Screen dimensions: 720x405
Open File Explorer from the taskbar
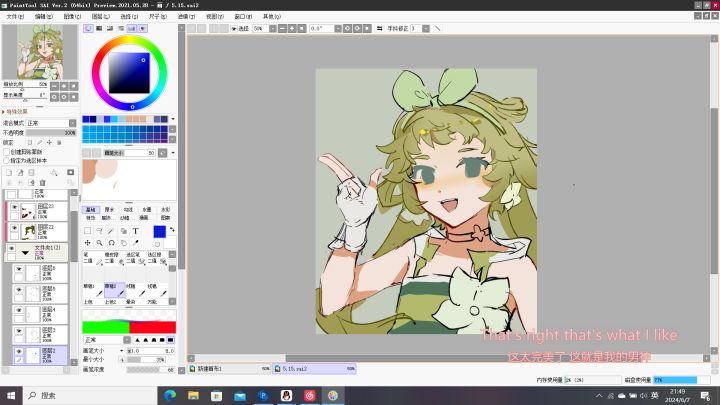point(193,395)
